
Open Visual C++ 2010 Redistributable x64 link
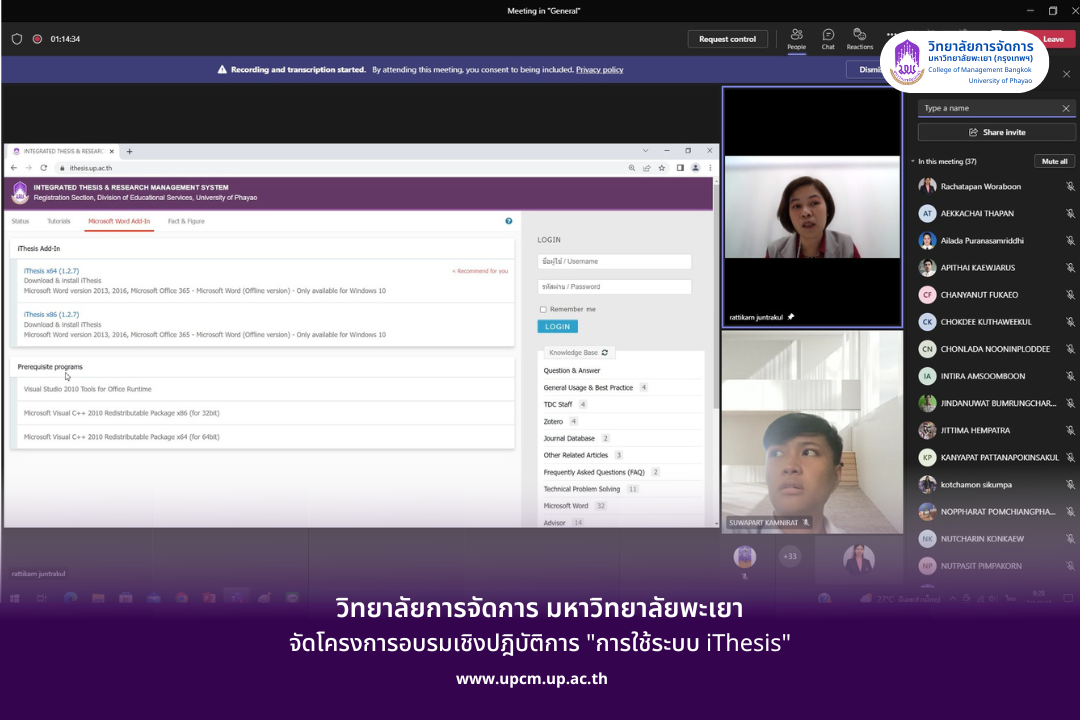pos(121,437)
